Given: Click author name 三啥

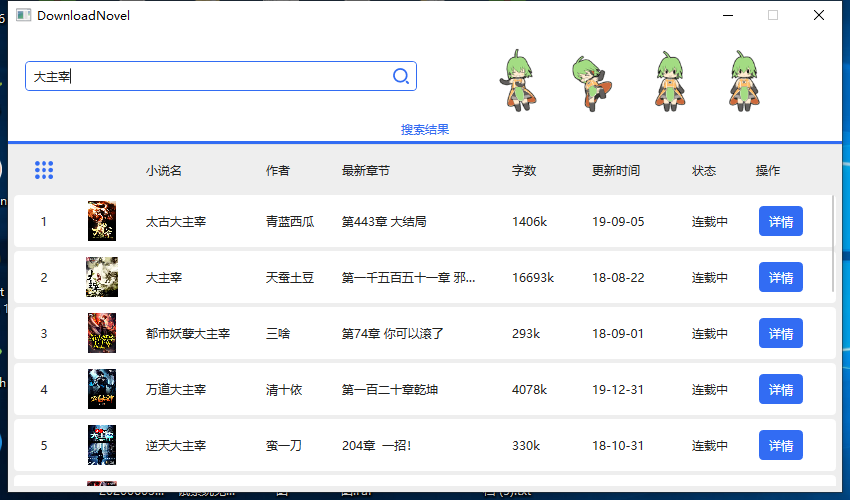Looking at the screenshot, I should (278, 334).
